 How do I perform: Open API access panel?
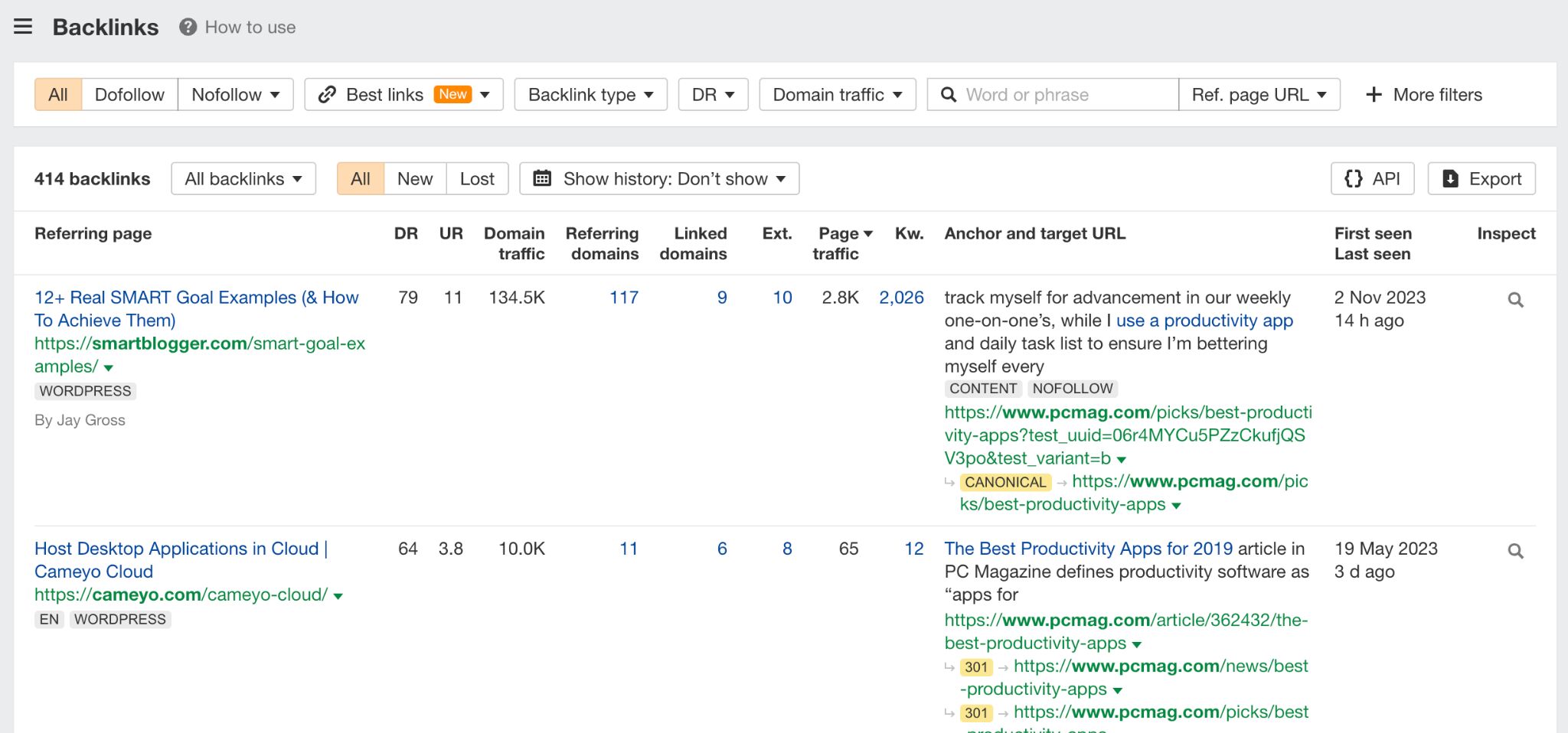(1371, 178)
